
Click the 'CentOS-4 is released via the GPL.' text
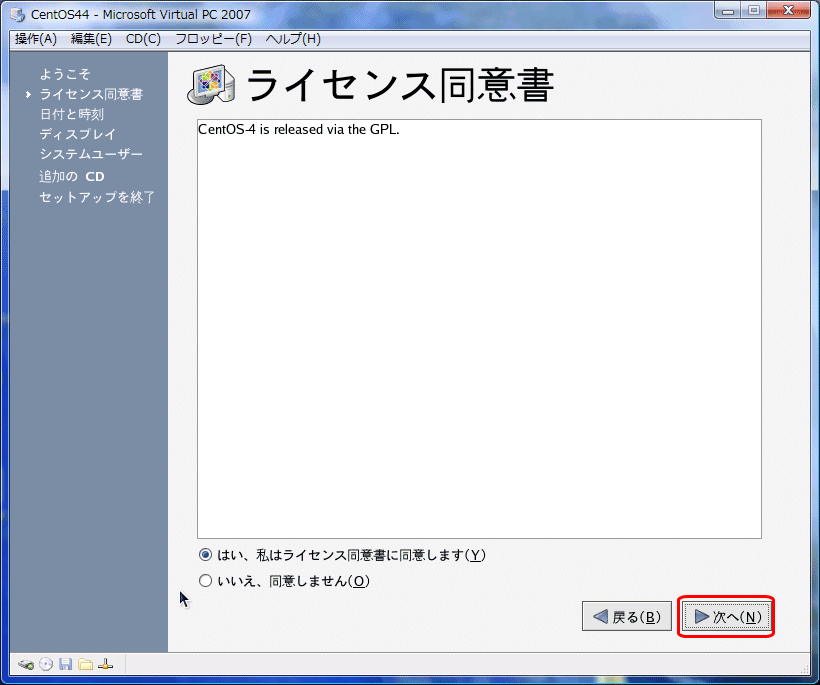(x=299, y=130)
